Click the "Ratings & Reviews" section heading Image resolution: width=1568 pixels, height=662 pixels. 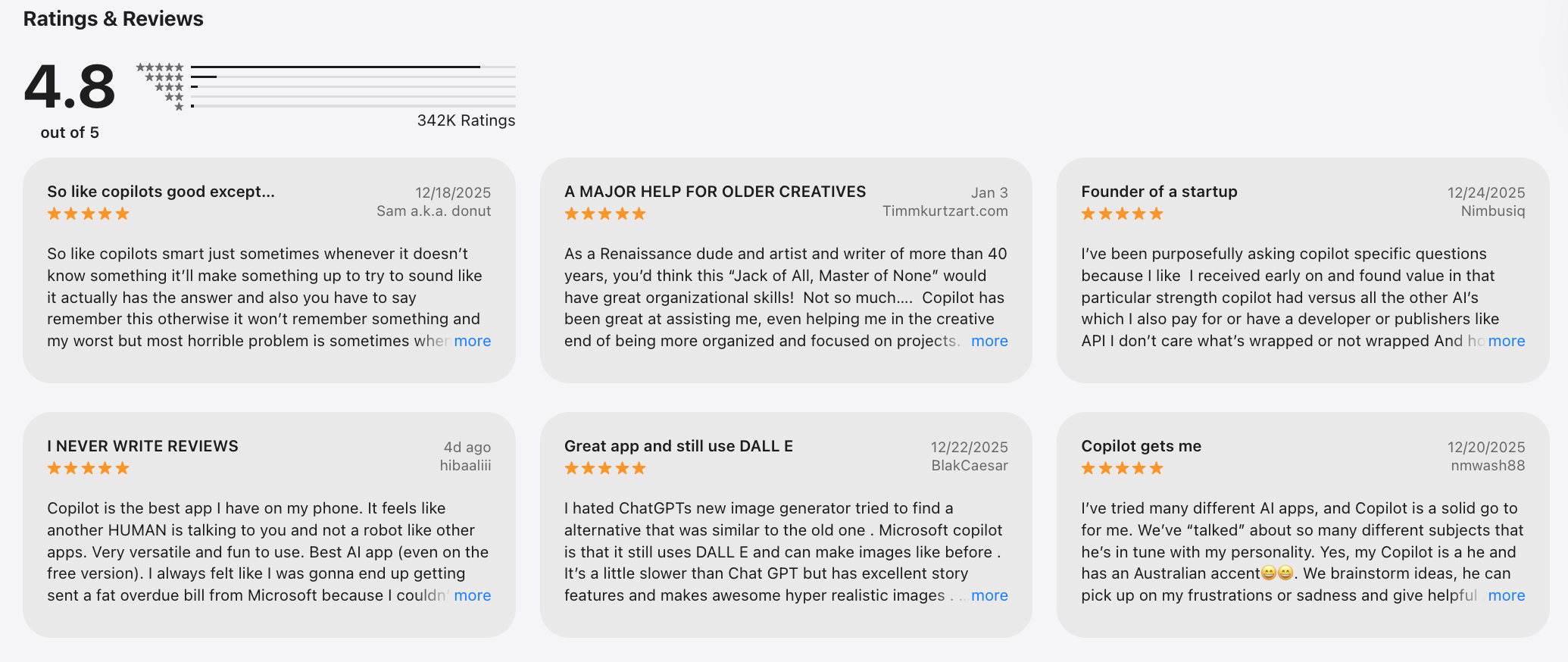pos(113,19)
